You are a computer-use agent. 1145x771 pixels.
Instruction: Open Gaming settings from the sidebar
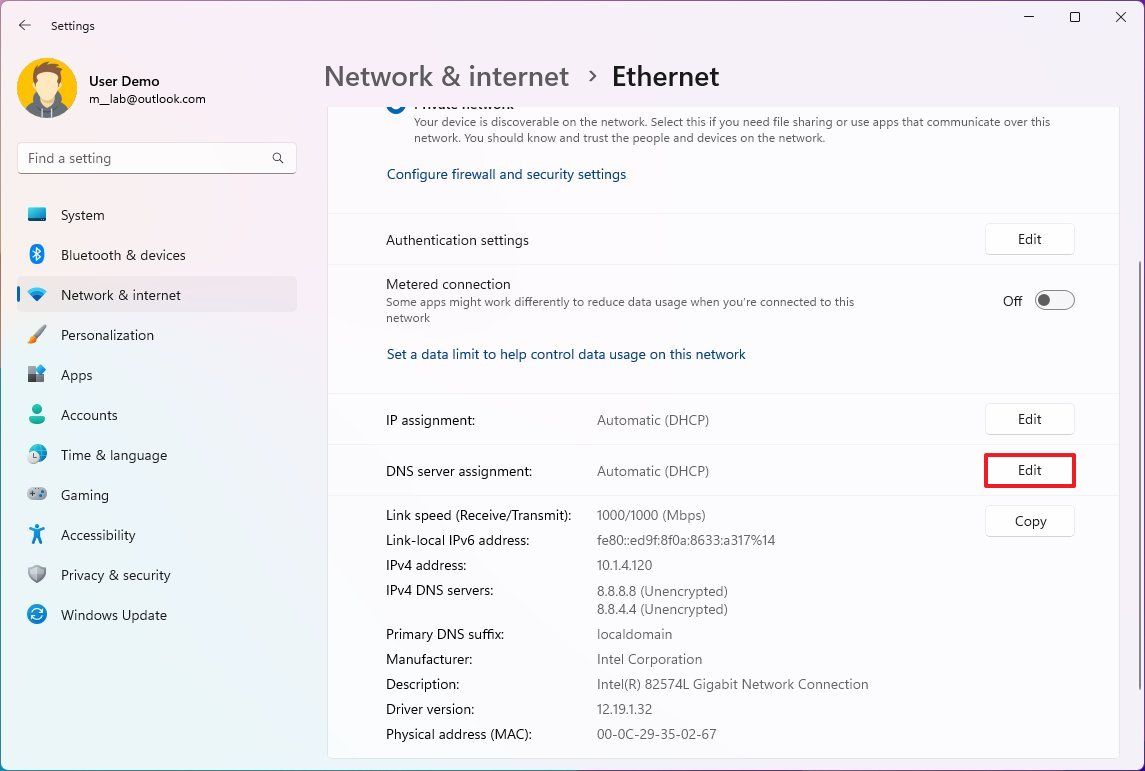point(84,494)
